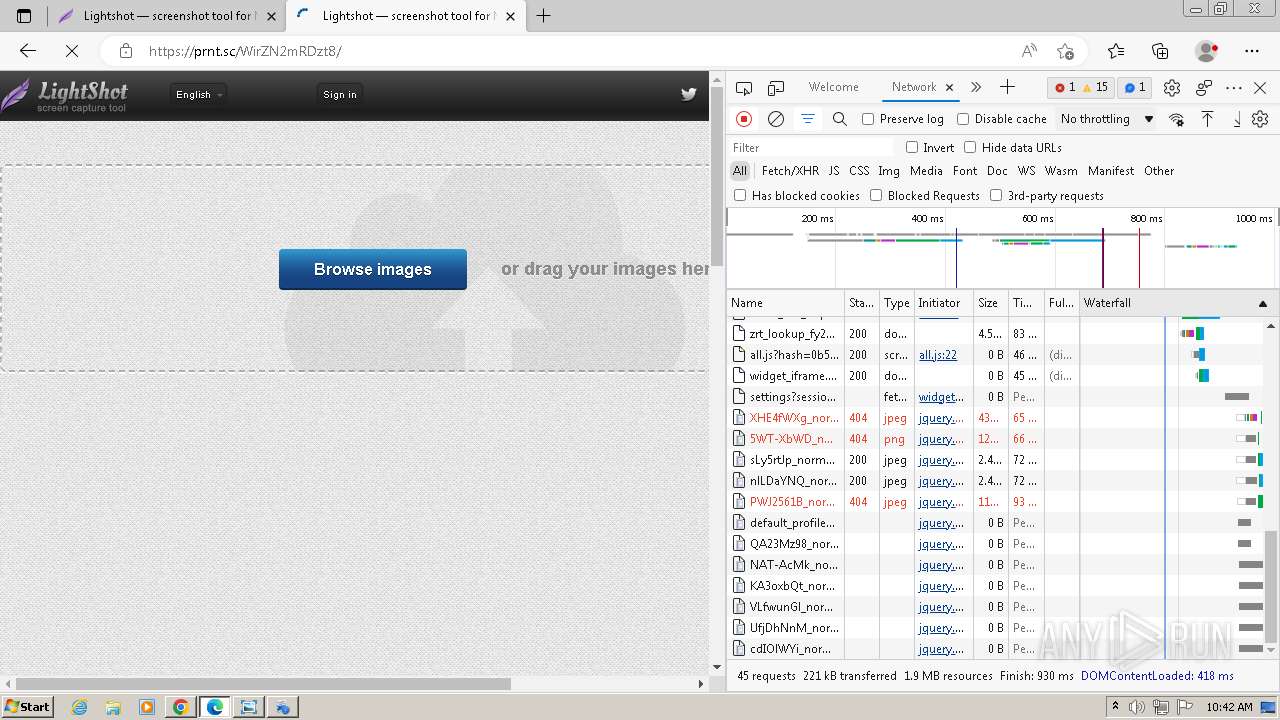Open the all.js:22 initiator link

938,355
